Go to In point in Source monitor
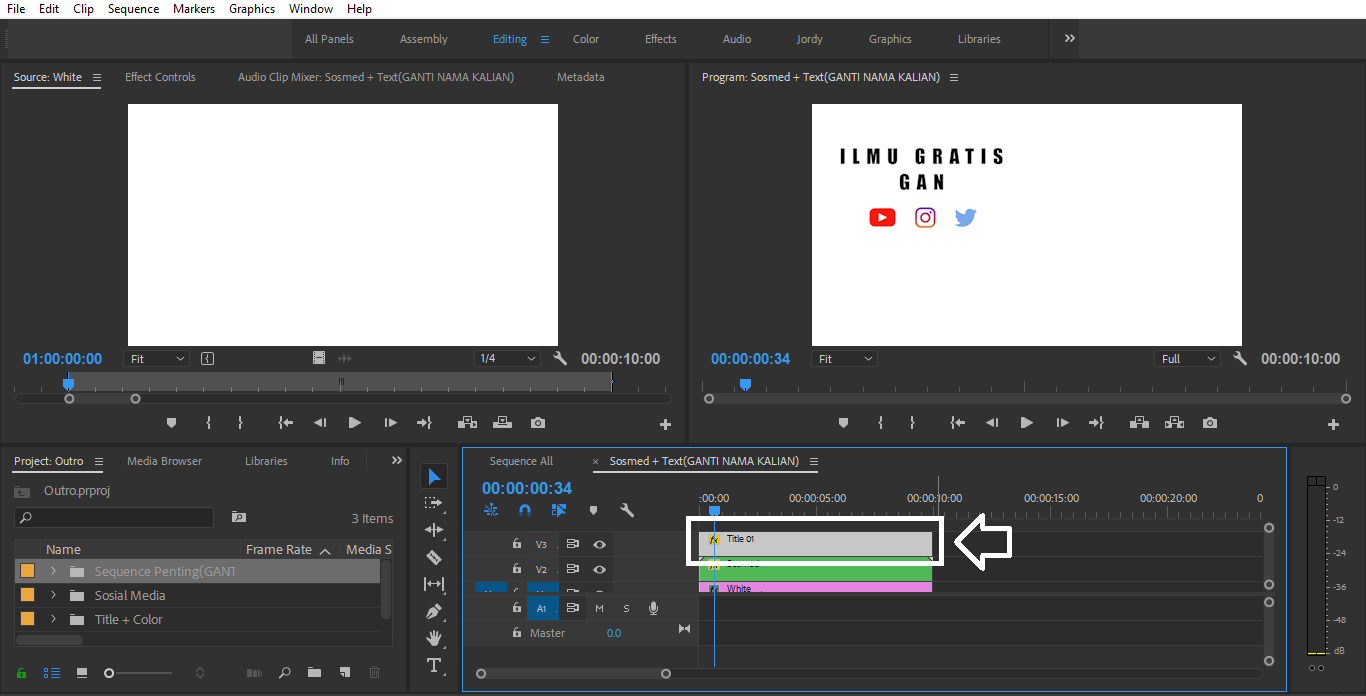The width and height of the screenshot is (1366, 696). [x=286, y=423]
